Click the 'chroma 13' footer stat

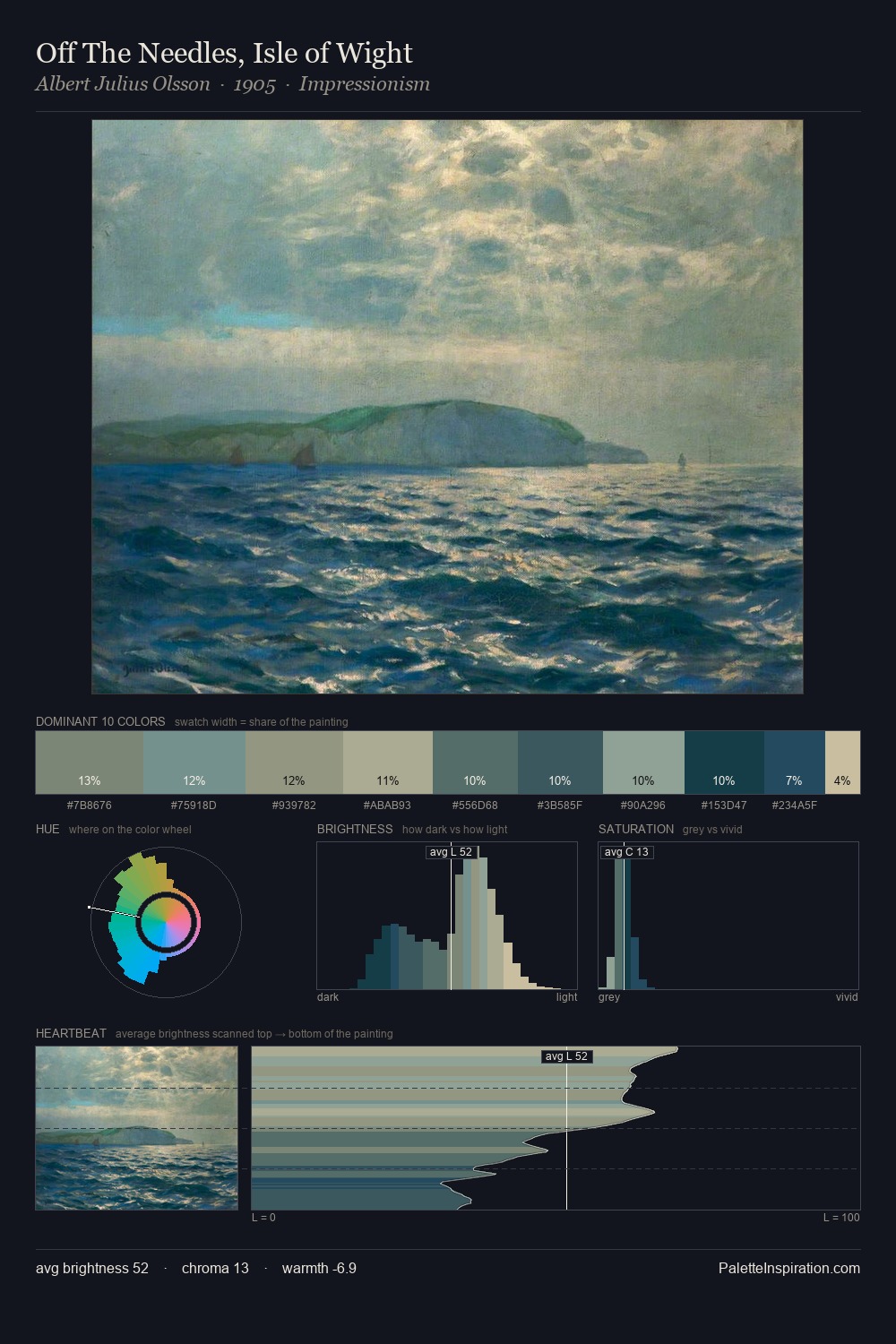pos(215,1268)
